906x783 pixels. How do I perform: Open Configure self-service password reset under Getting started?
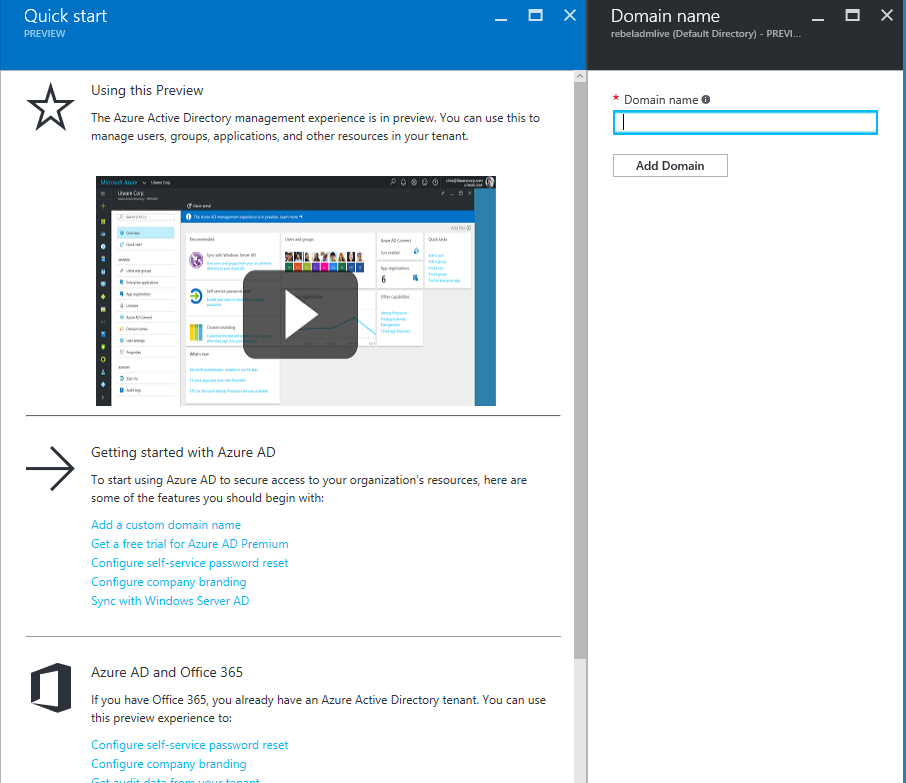[190, 563]
